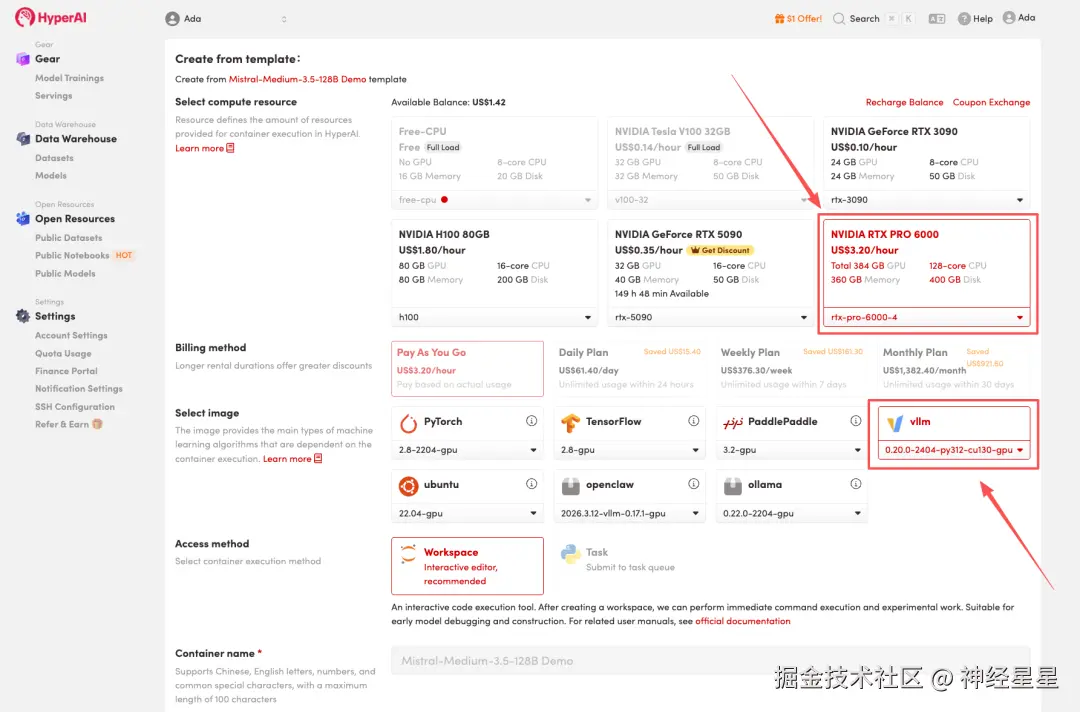Select the Daily Plan billing option

630,369
